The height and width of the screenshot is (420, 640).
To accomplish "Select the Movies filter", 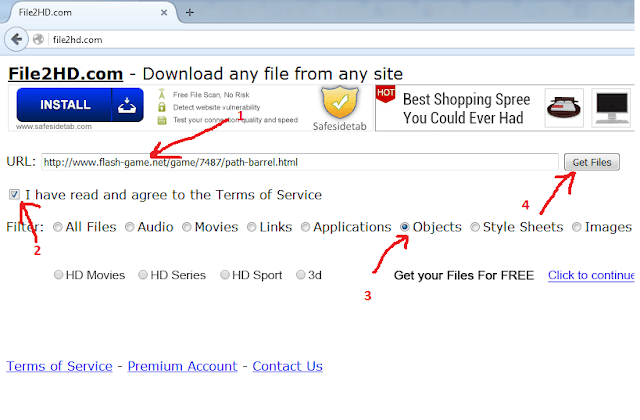I will [187, 227].
